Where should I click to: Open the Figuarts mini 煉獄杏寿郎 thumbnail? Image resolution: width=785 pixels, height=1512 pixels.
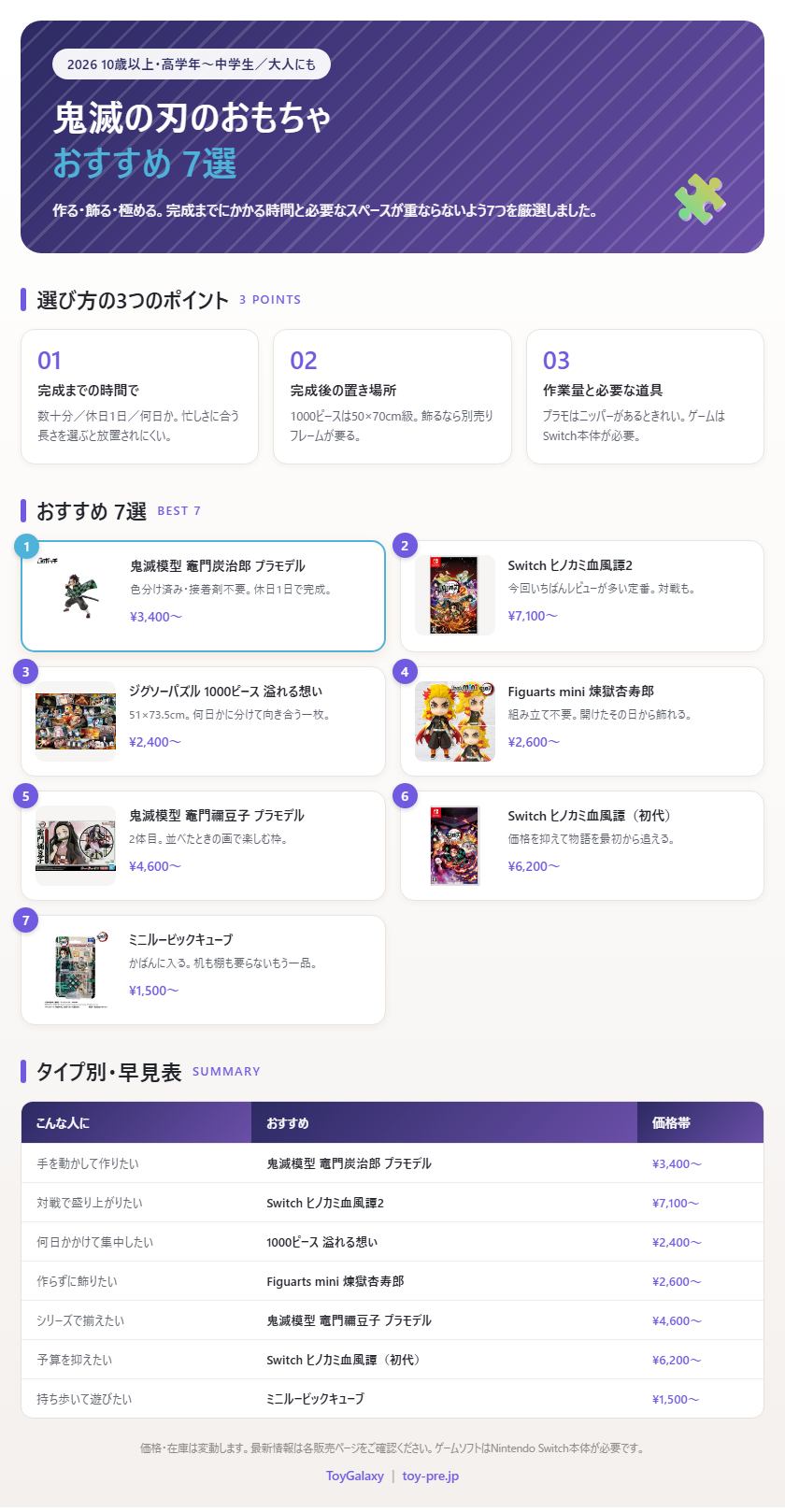455,721
